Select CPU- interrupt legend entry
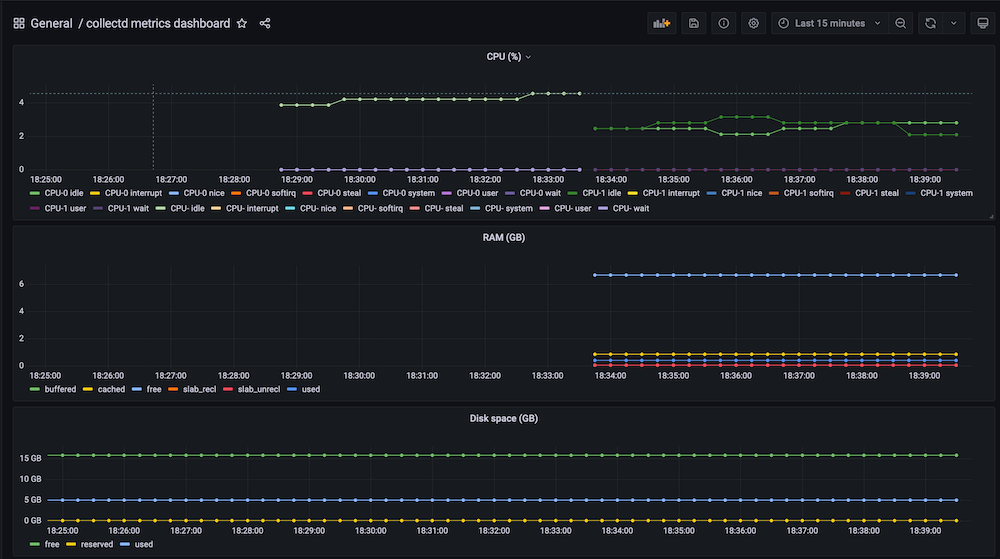The width and height of the screenshot is (1000, 559). [252, 208]
